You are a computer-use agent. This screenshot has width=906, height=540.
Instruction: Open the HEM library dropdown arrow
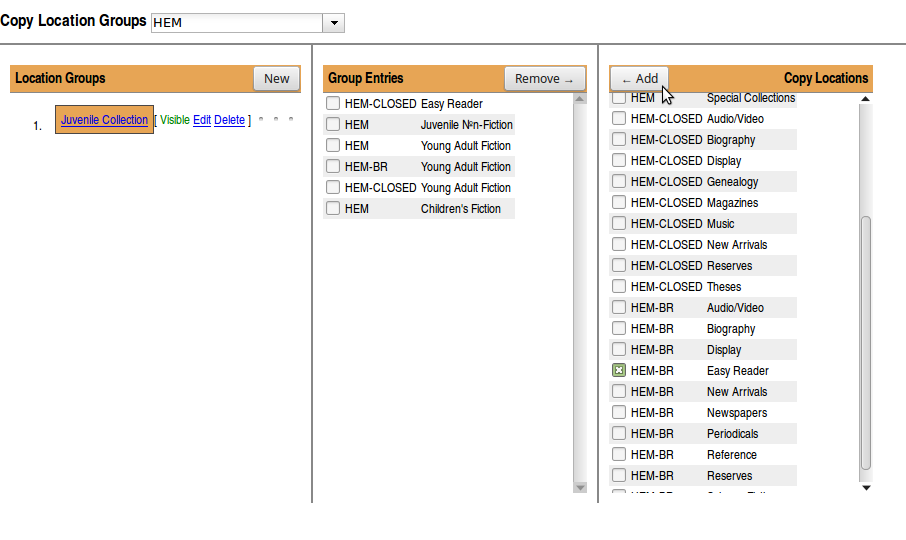334,23
